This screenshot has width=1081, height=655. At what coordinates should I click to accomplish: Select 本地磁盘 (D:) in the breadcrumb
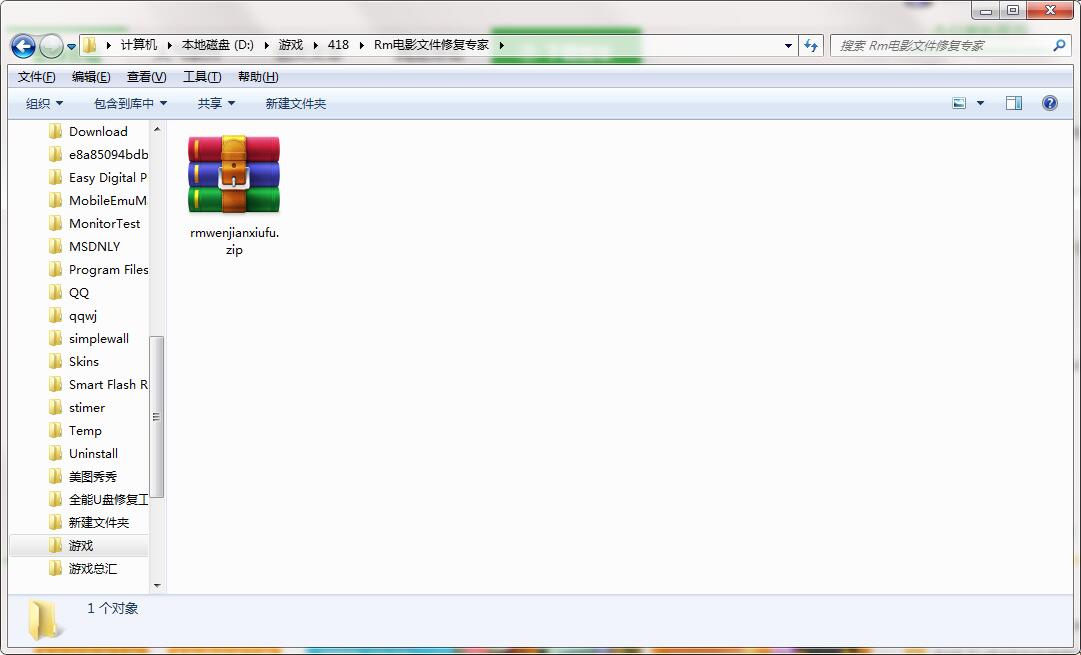[x=218, y=45]
